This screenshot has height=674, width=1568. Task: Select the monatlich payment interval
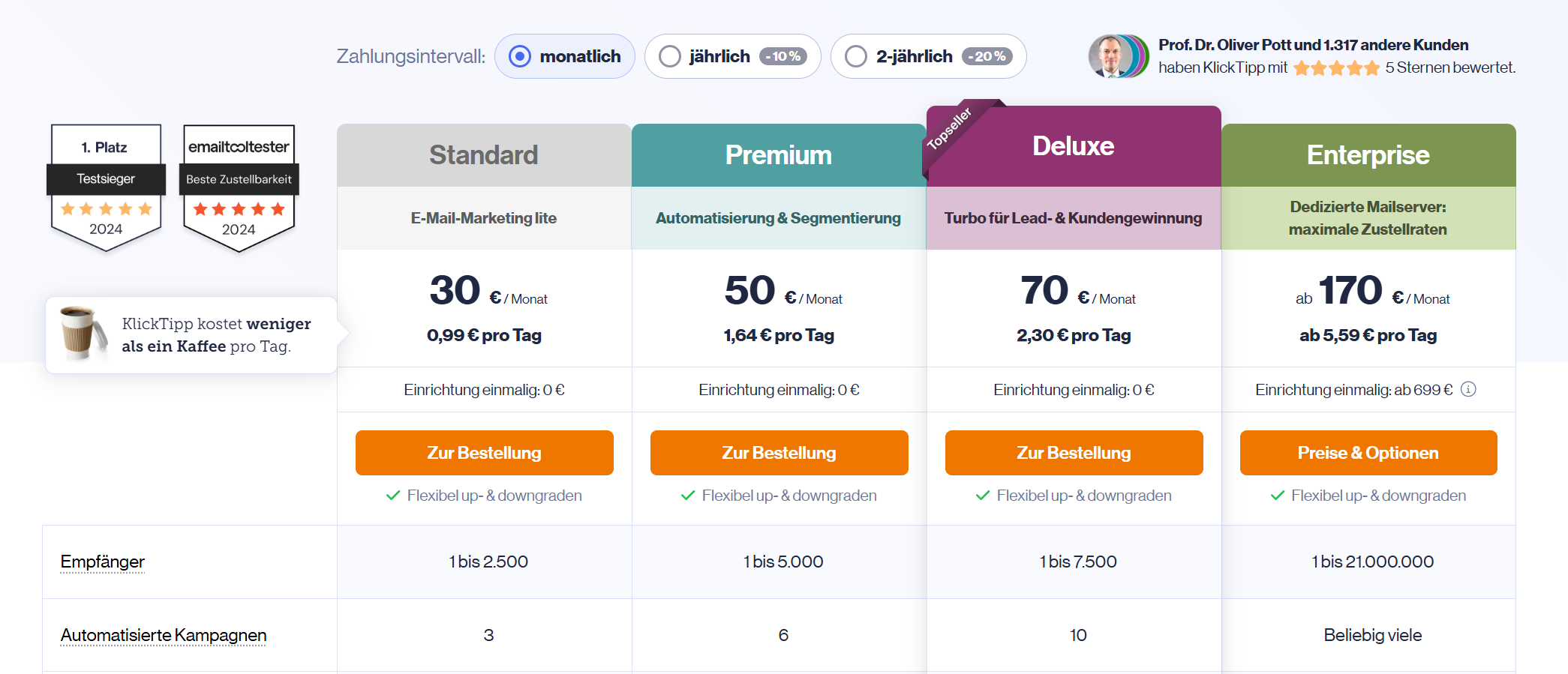pyautogui.click(x=565, y=56)
